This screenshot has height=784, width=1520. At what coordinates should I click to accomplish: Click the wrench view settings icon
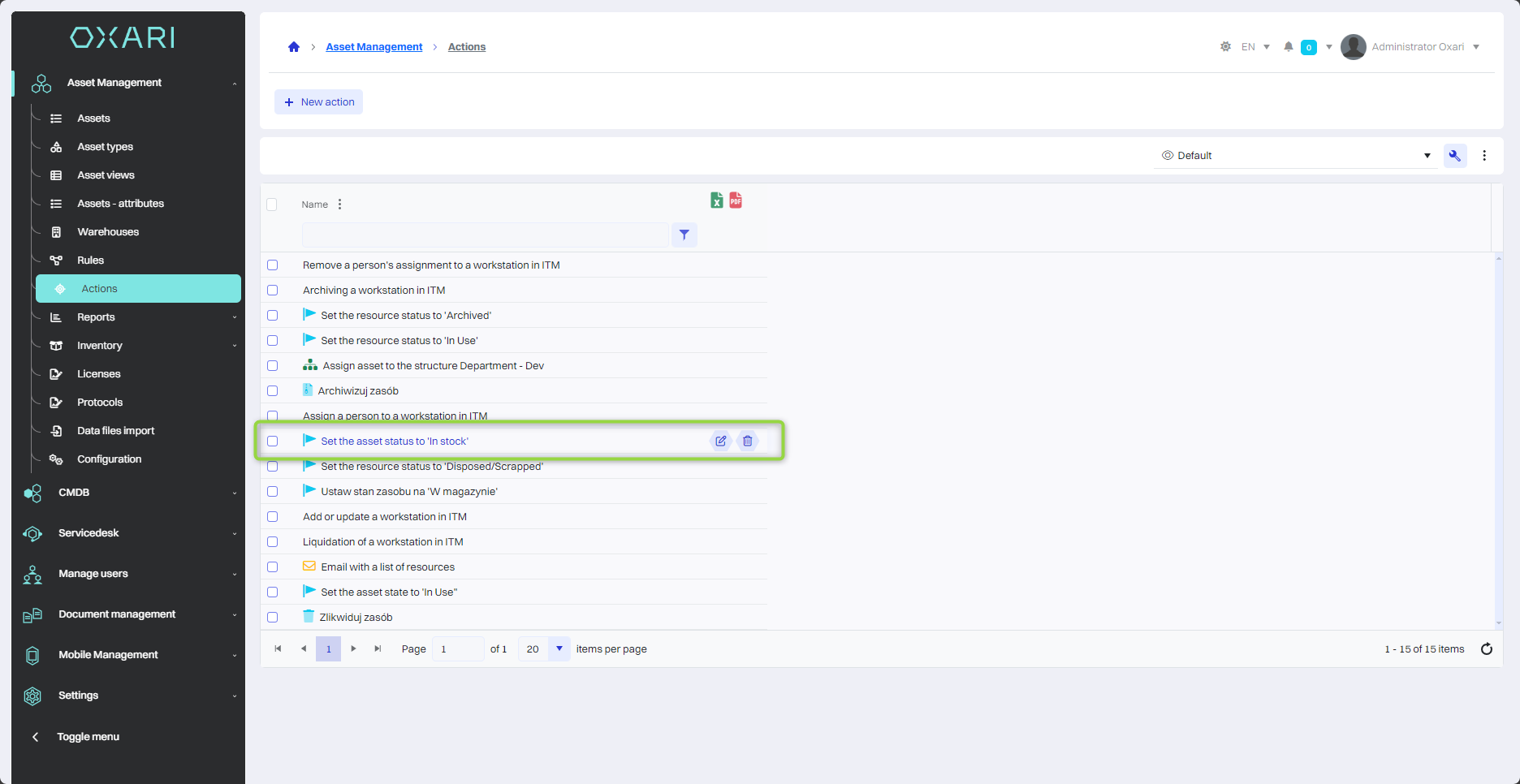click(x=1454, y=156)
